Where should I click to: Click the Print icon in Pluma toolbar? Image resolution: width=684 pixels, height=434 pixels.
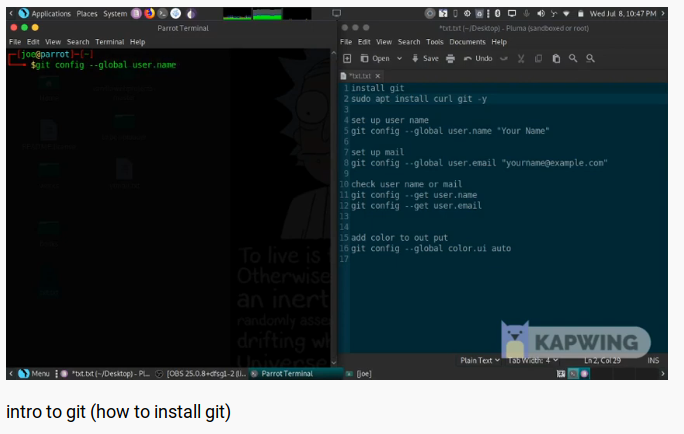point(451,58)
